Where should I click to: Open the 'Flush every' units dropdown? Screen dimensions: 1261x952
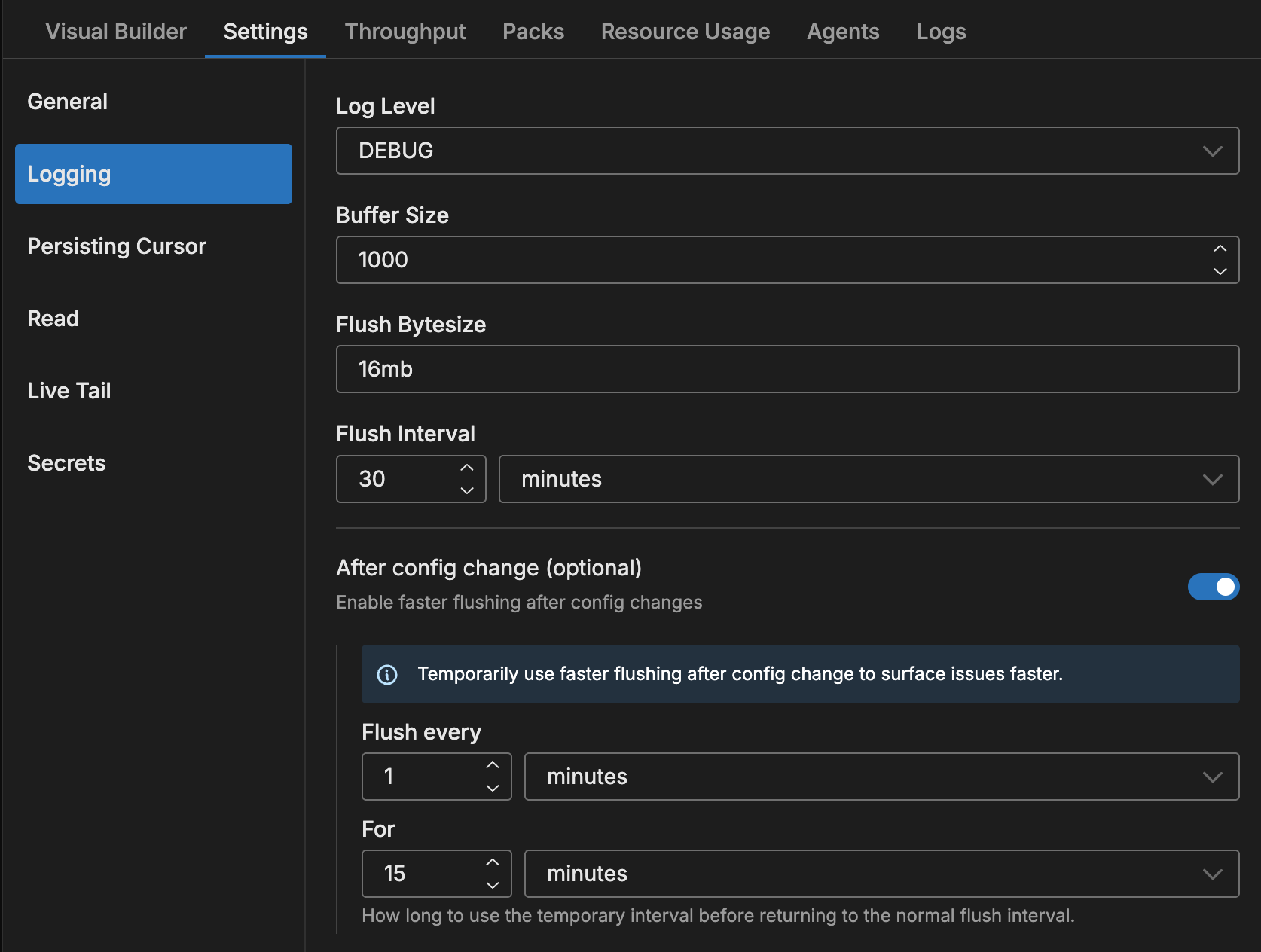click(x=881, y=777)
